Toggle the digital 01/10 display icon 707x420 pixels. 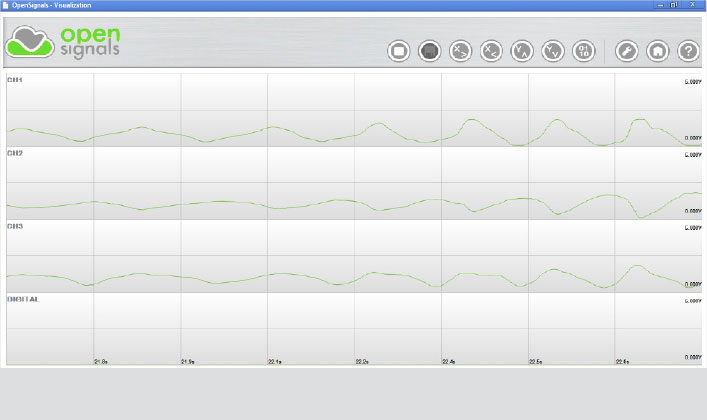point(583,50)
